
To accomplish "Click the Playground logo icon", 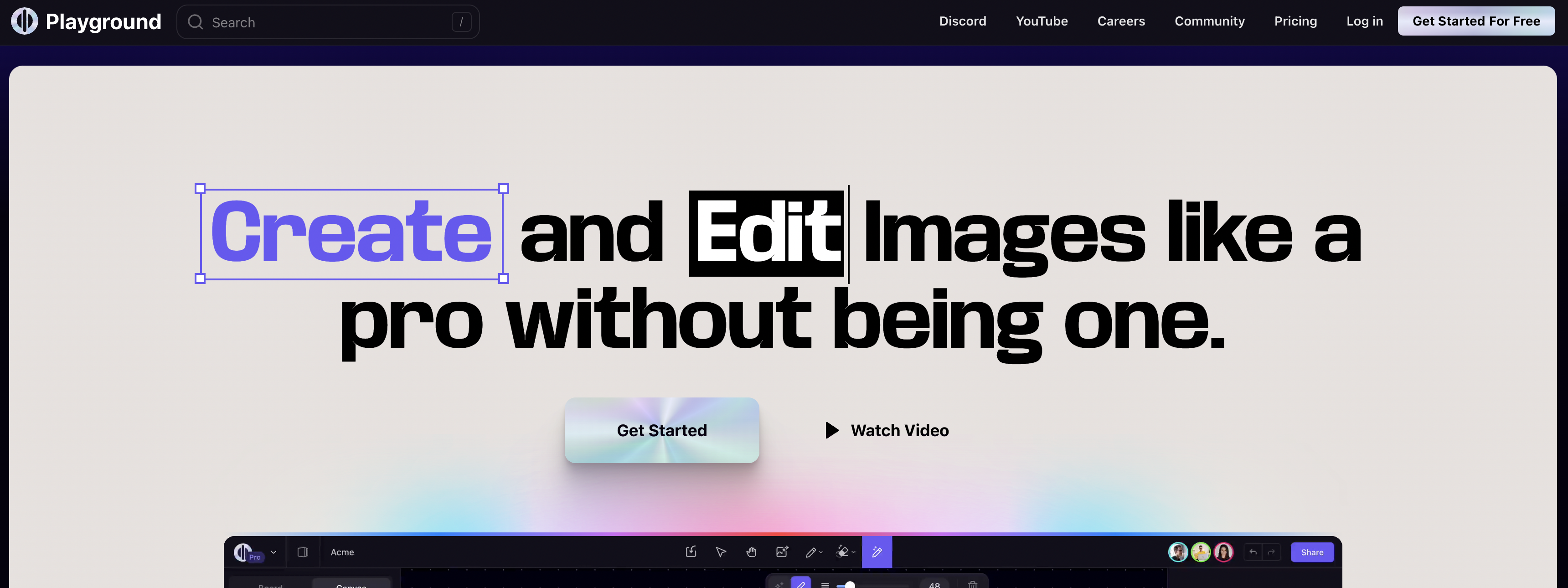I will pos(24,21).
